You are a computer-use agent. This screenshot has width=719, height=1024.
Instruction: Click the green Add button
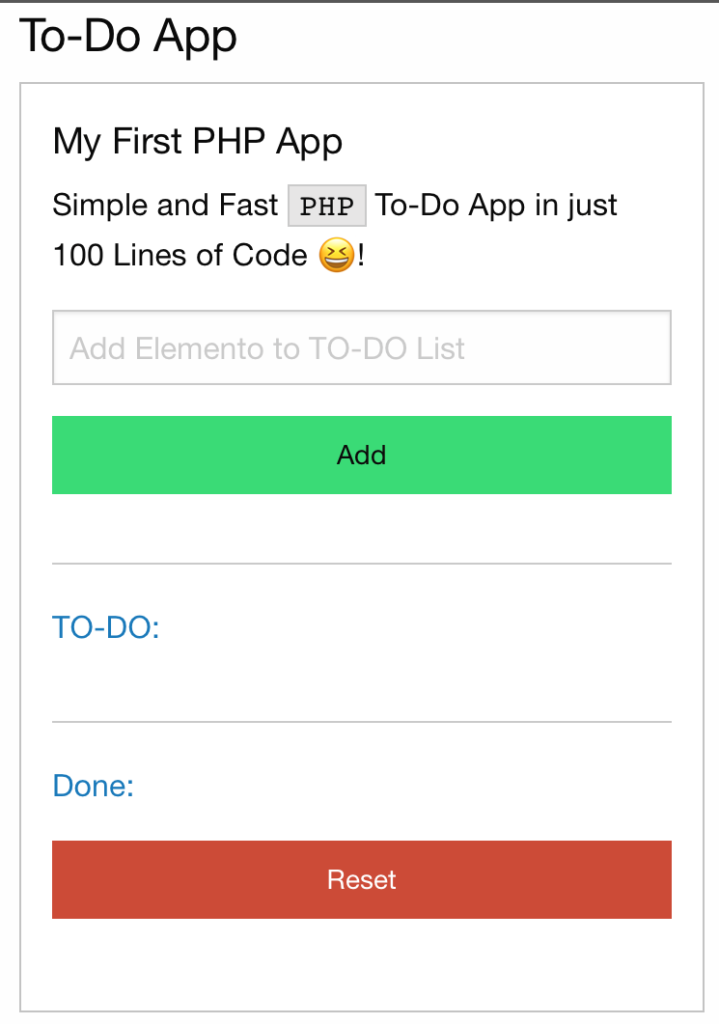point(362,455)
